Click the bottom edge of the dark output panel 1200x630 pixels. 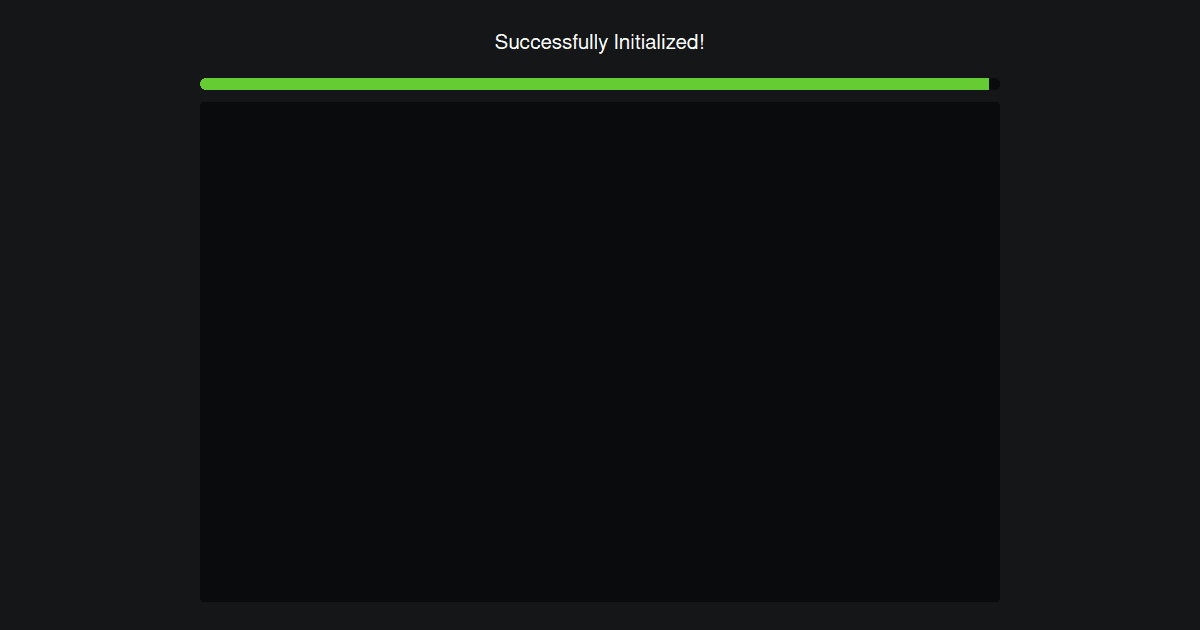pyautogui.click(x=600, y=600)
